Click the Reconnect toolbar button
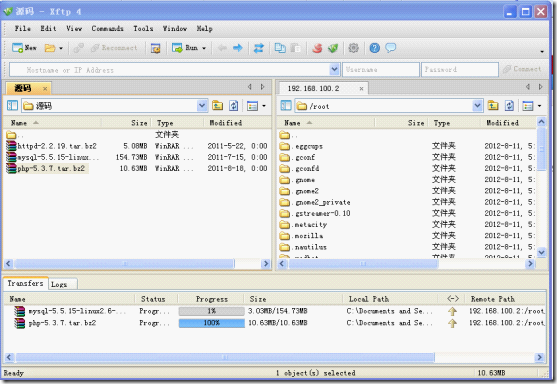This screenshot has width=557, height=384. [114, 48]
